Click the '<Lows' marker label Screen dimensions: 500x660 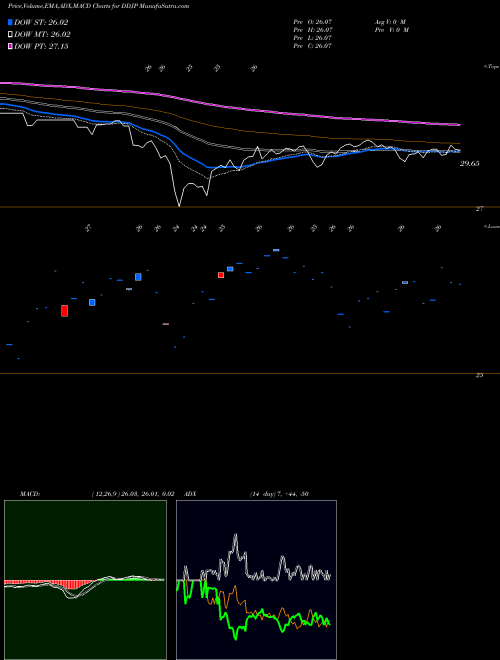click(492, 226)
